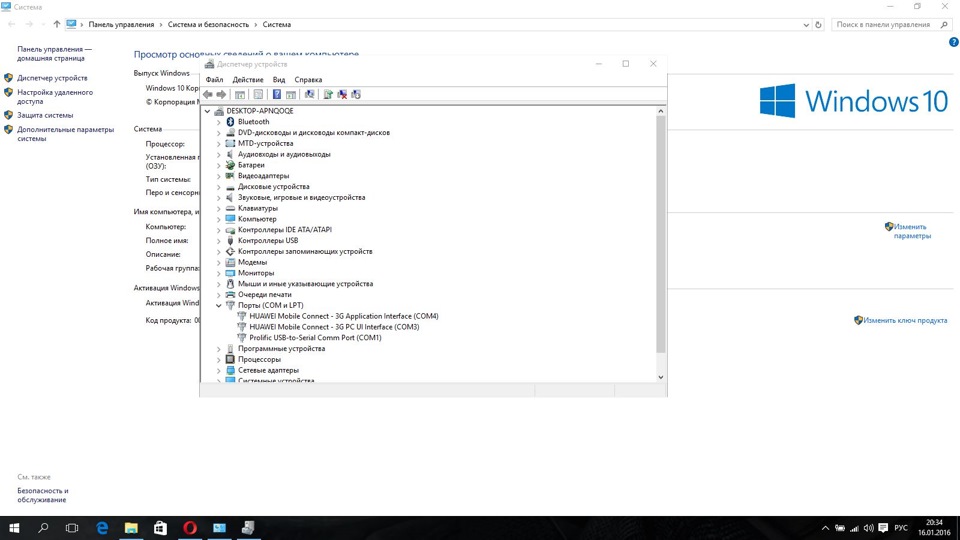Click the Device Manager vertical scrollbar down arrow
The width and height of the screenshot is (960, 540).
[x=660, y=377]
